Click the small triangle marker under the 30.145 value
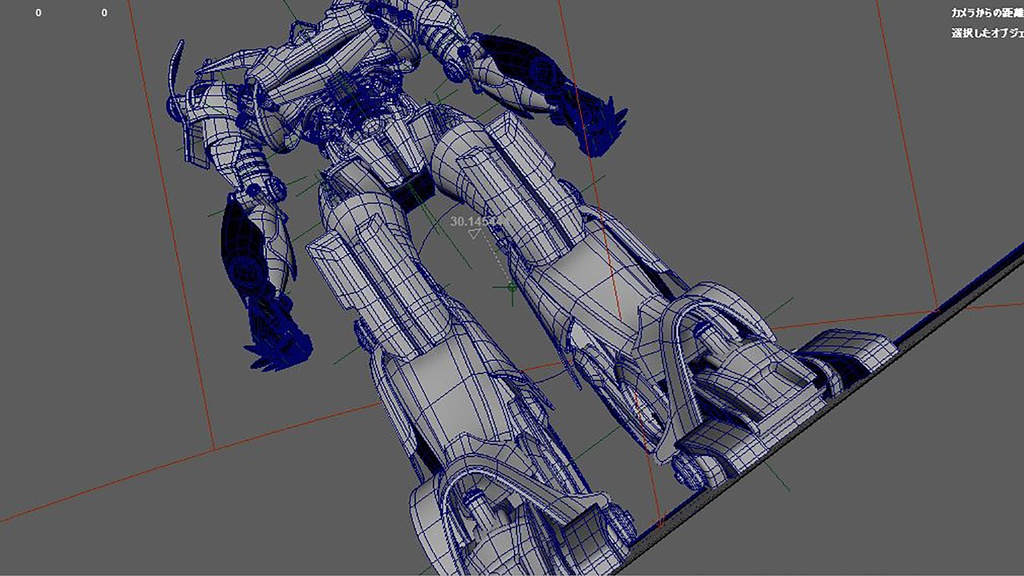The image size is (1024, 576). [475, 233]
